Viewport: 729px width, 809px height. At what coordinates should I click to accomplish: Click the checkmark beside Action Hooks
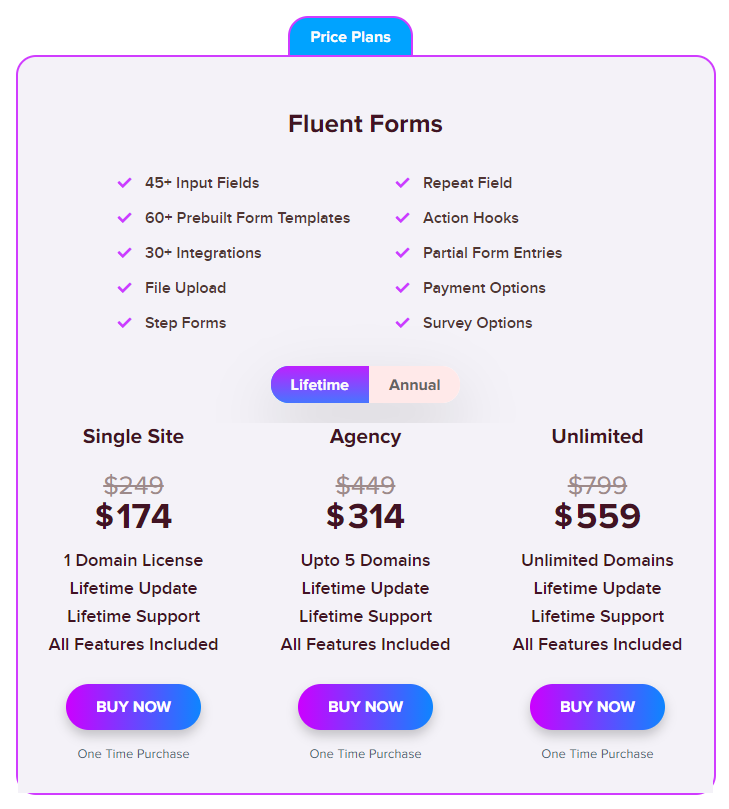coord(402,218)
